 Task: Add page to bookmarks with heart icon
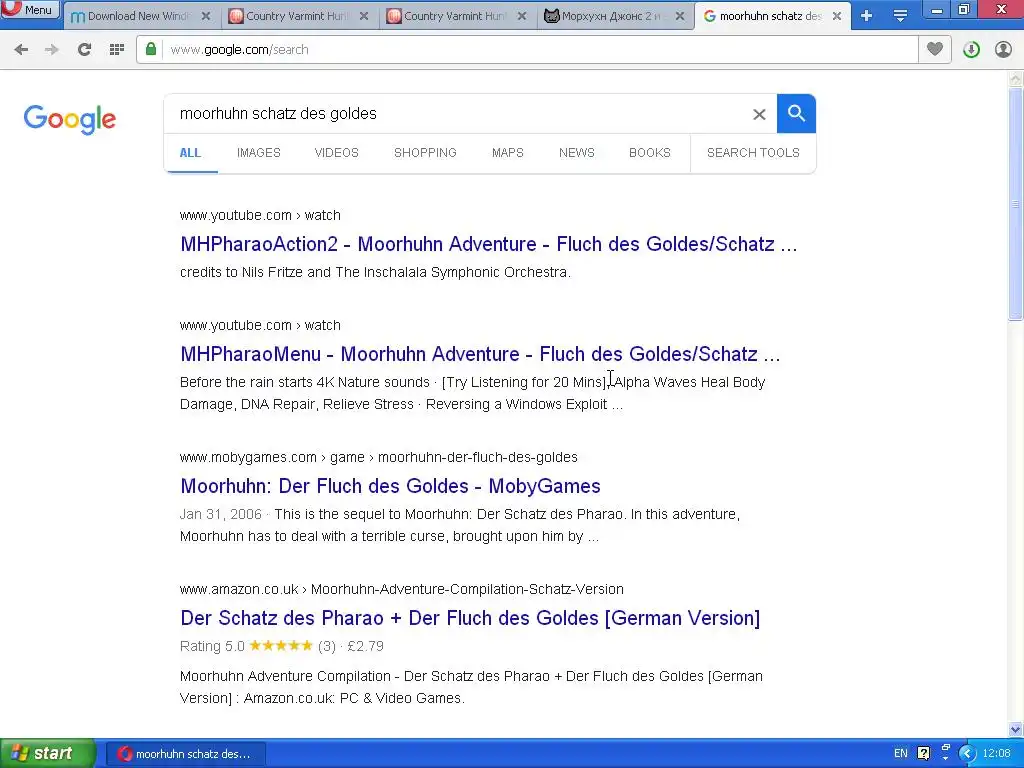tap(935, 49)
